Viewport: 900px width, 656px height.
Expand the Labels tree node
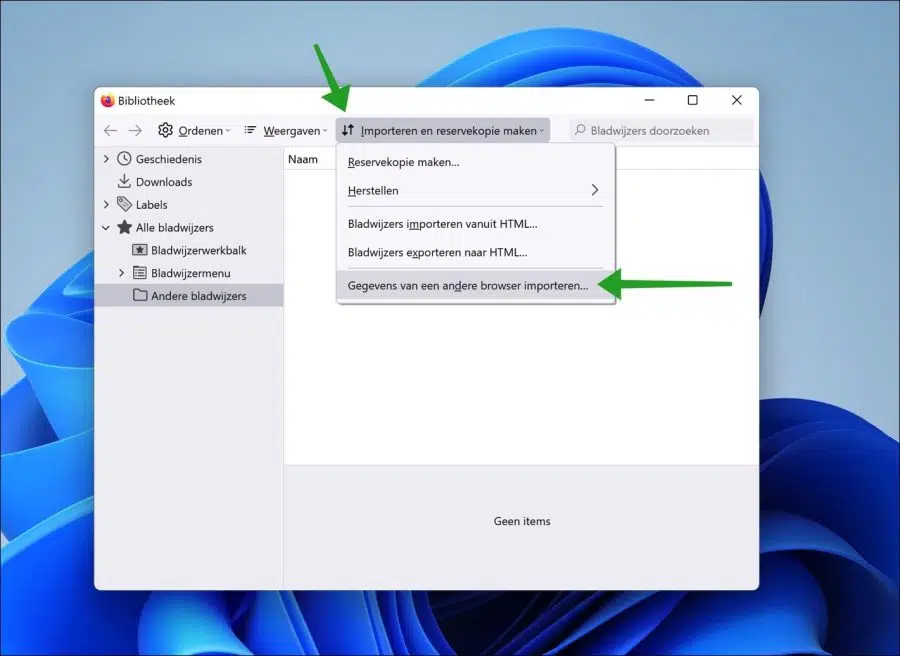(106, 204)
